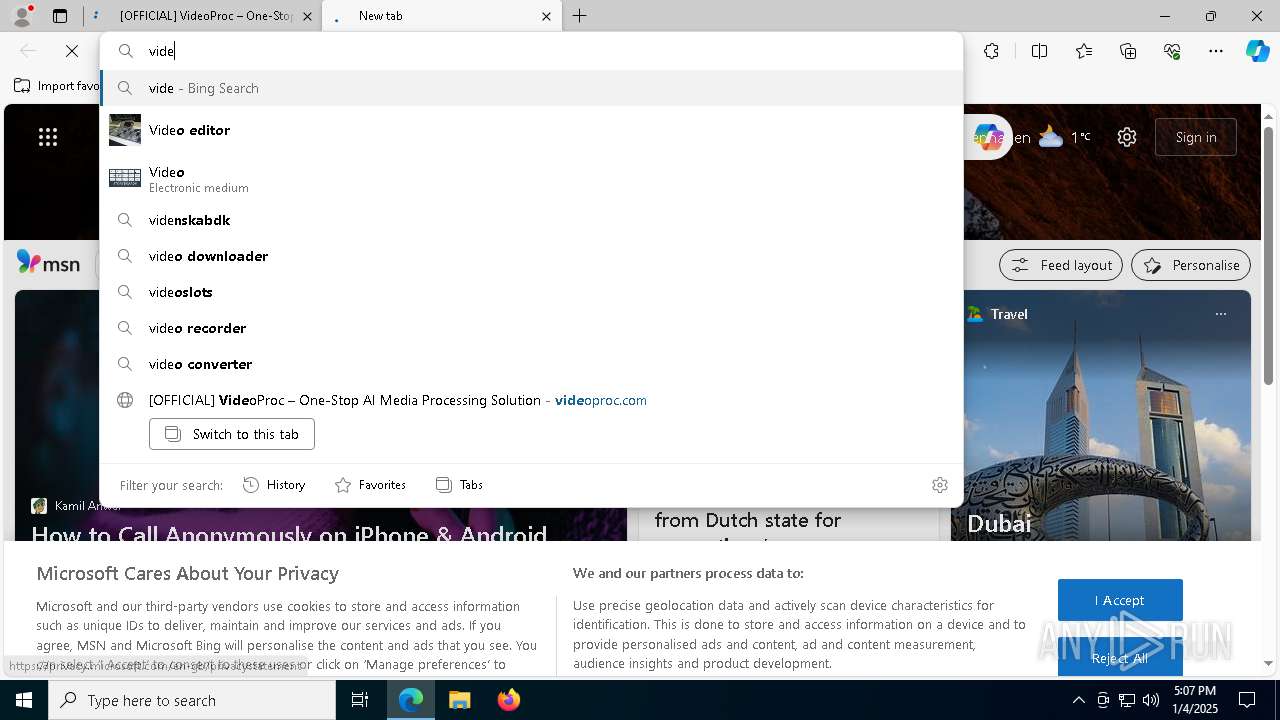Viewport: 1280px width, 720px height.
Task: Click the address bar input field
Action: pyautogui.click(x=530, y=51)
